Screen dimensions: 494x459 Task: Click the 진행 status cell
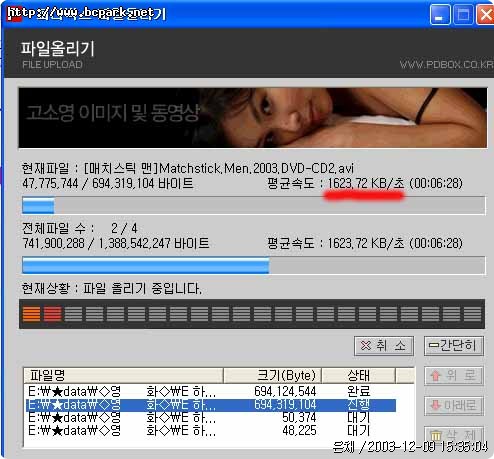359,405
